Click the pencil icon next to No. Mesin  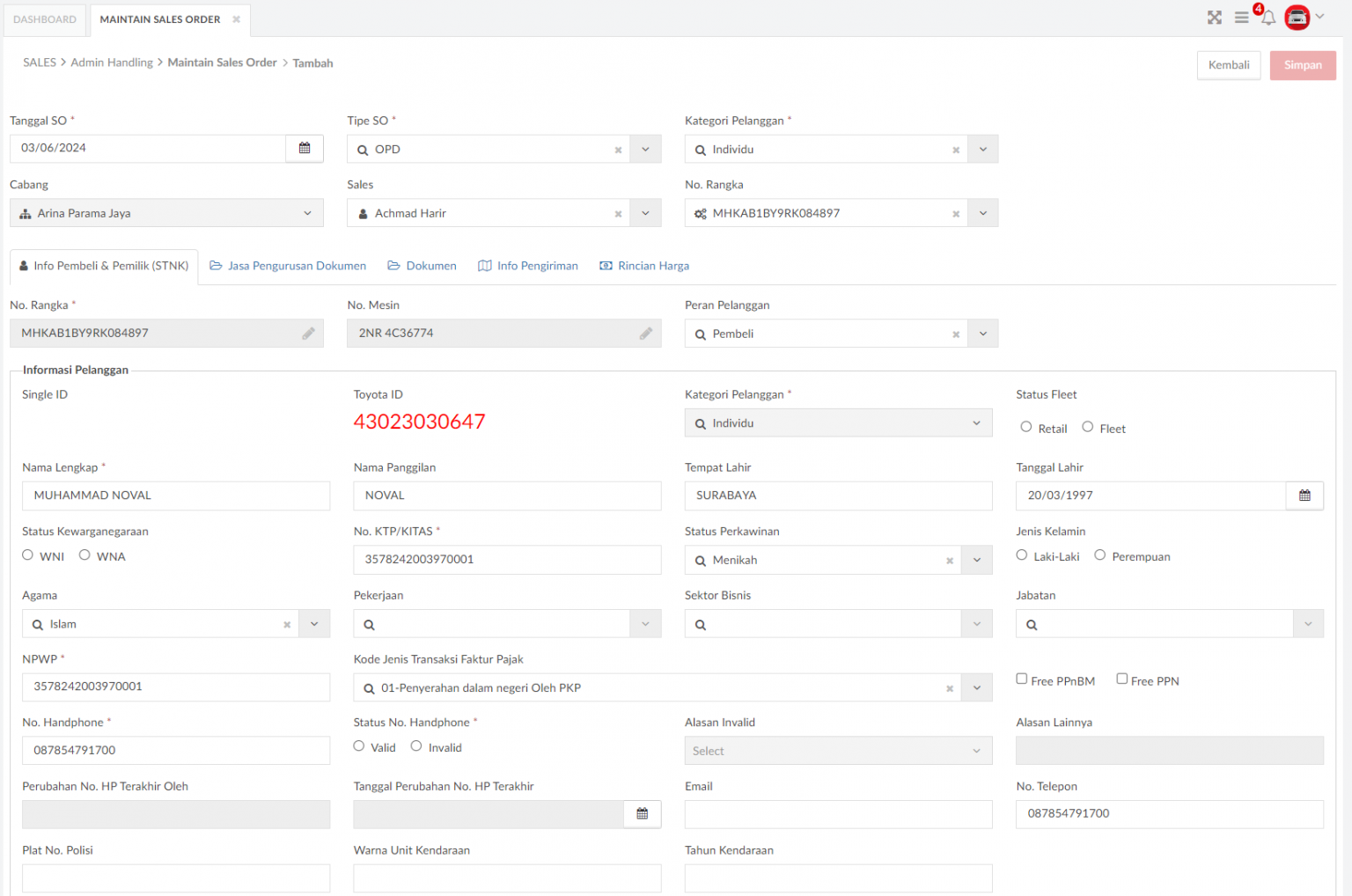click(646, 333)
